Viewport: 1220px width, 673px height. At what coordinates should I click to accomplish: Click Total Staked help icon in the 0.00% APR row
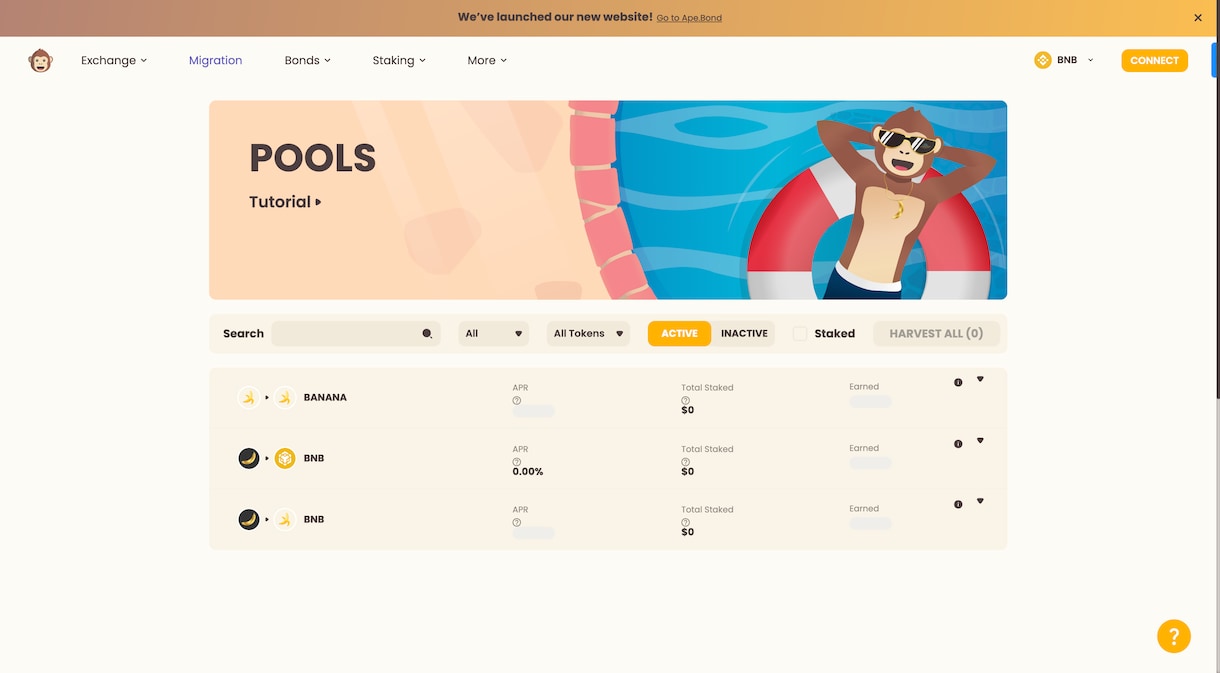(686, 461)
